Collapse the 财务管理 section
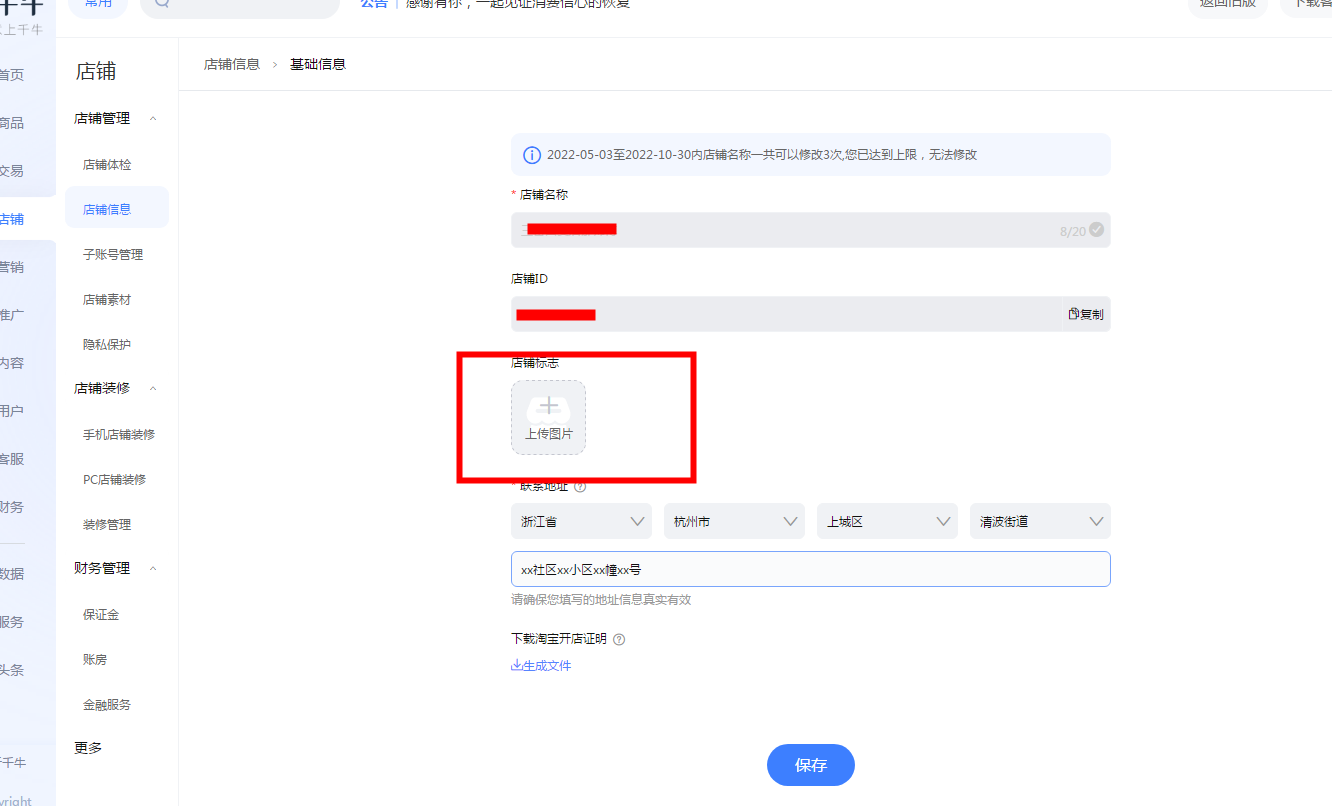Image resolution: width=1332 pixels, height=806 pixels. coord(153,568)
